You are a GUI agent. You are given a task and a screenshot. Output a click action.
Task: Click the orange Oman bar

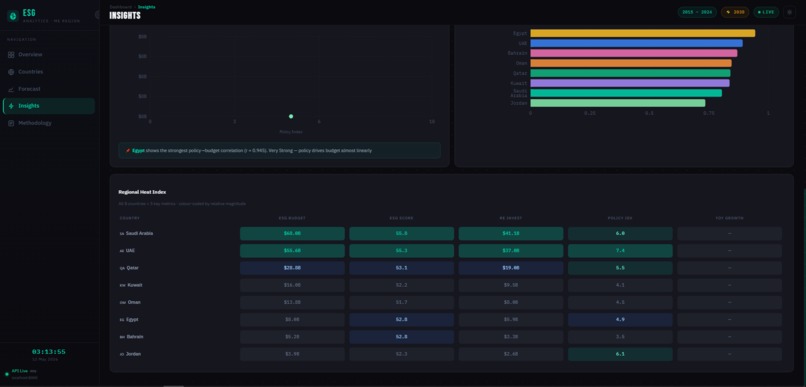(x=631, y=63)
